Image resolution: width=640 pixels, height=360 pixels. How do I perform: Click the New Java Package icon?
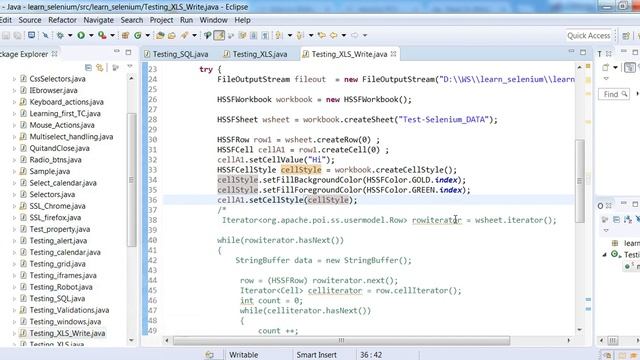[x=125, y=36]
